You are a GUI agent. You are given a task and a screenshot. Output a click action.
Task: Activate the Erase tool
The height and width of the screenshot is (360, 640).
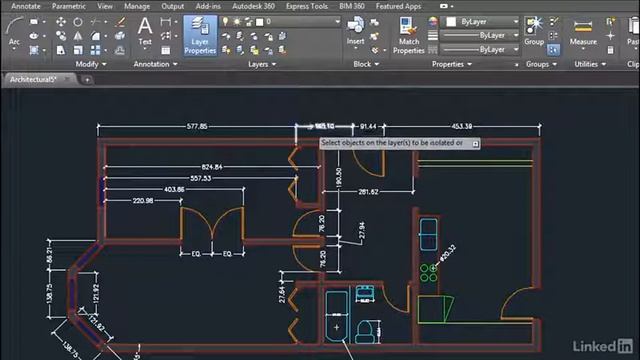tap(120, 22)
